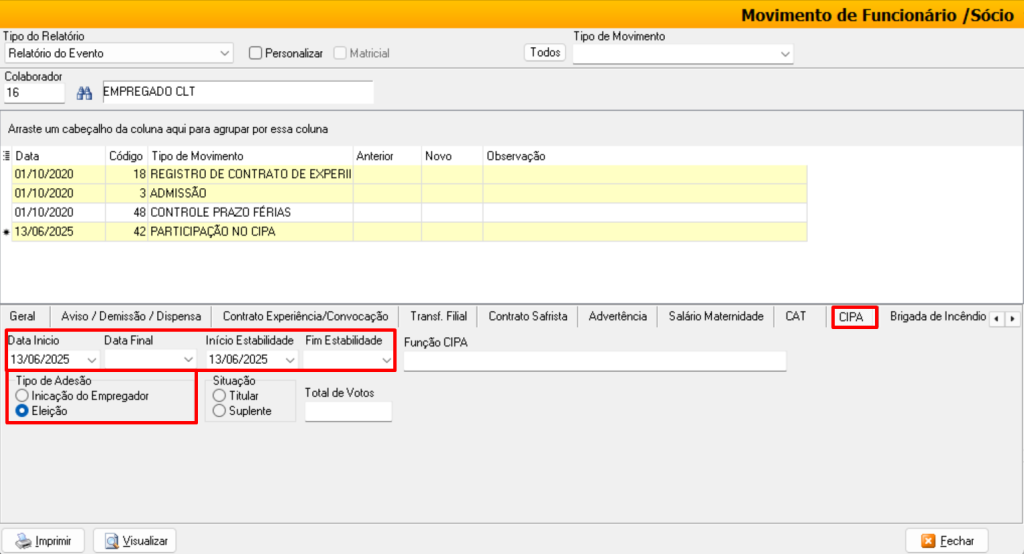Select the ADMISSÃO movement row
This screenshot has width=1024, height=554.
409,193
